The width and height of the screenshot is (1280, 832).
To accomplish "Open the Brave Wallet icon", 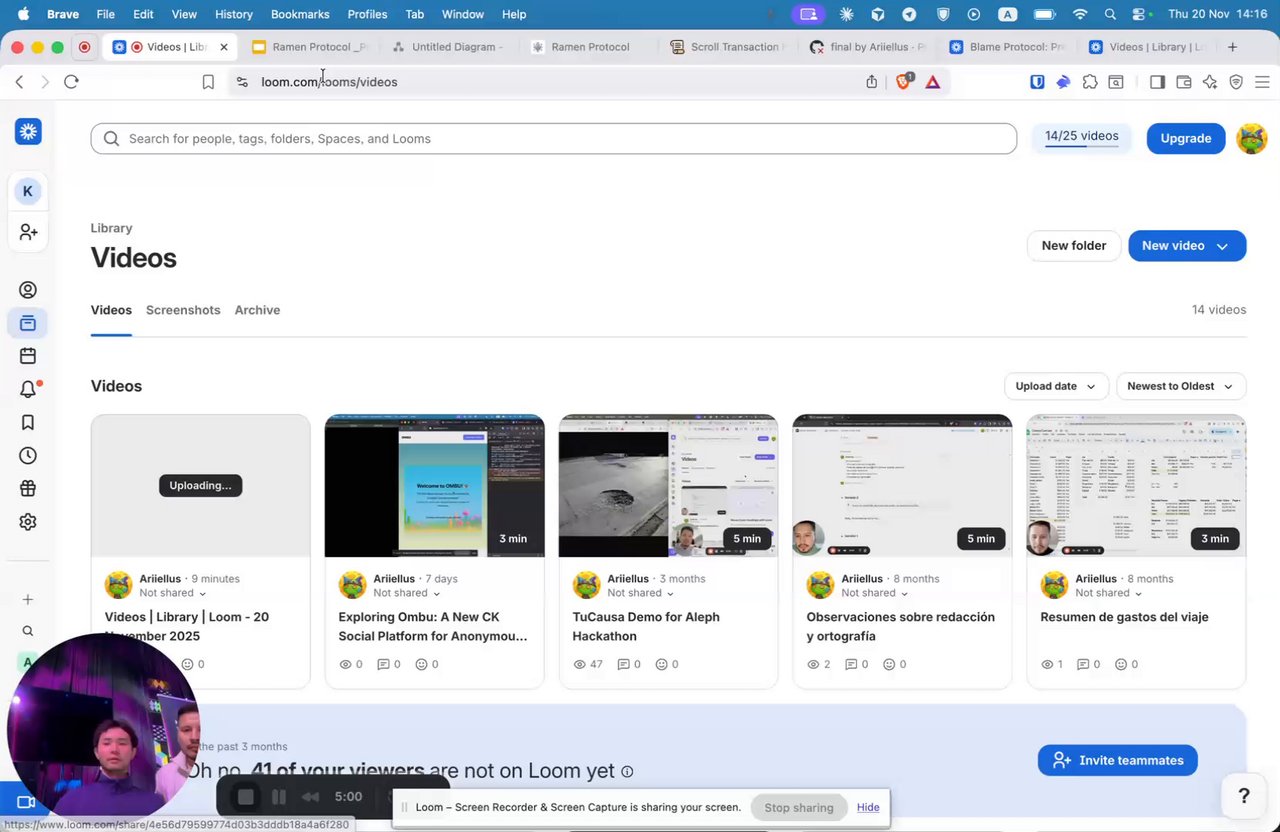I will click(x=1184, y=82).
